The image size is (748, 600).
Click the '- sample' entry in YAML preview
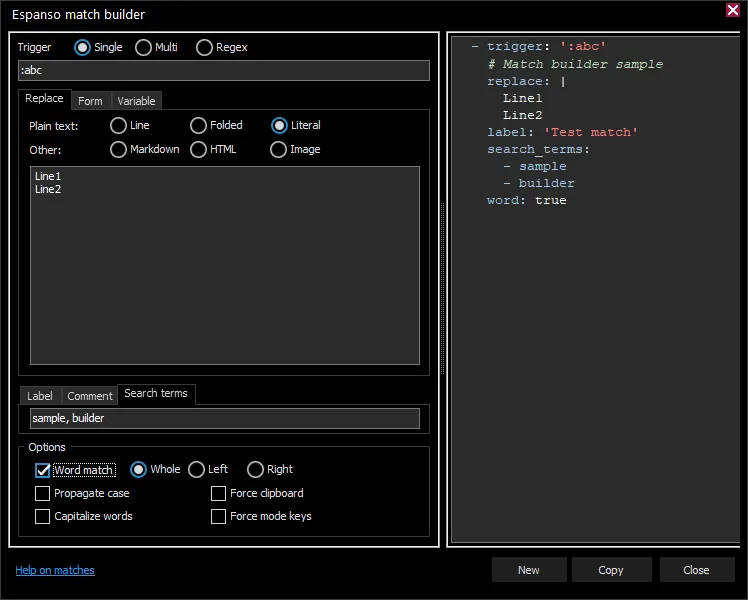[535, 166]
